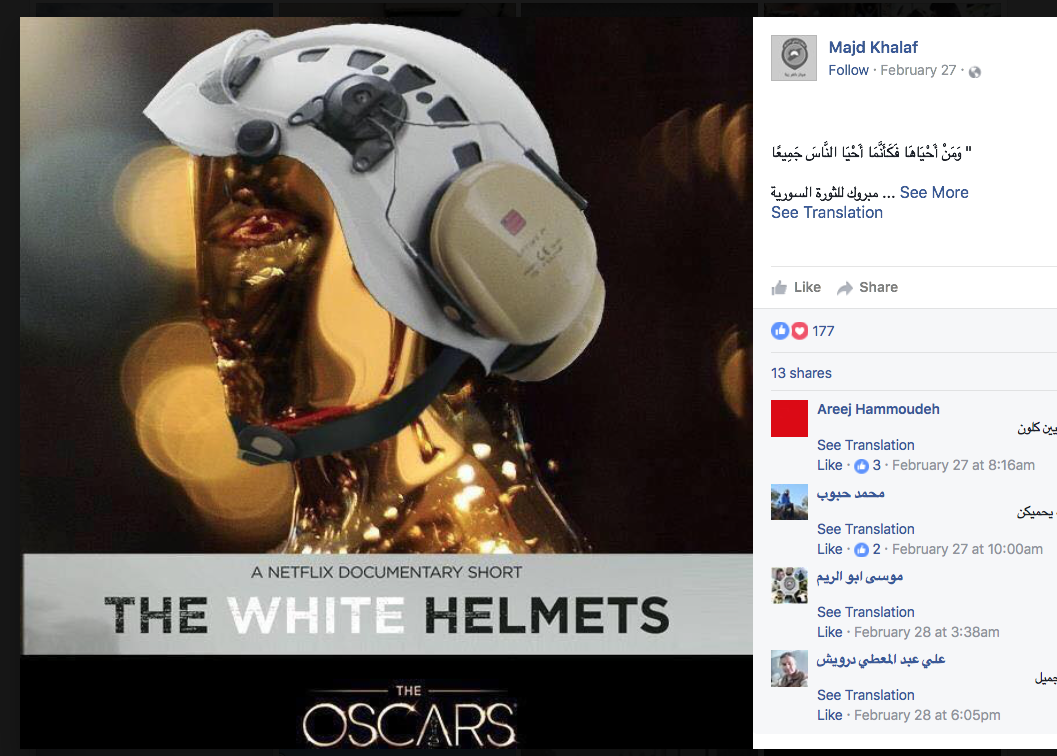Click Areej Hammoudeh's red avatar

click(x=789, y=418)
